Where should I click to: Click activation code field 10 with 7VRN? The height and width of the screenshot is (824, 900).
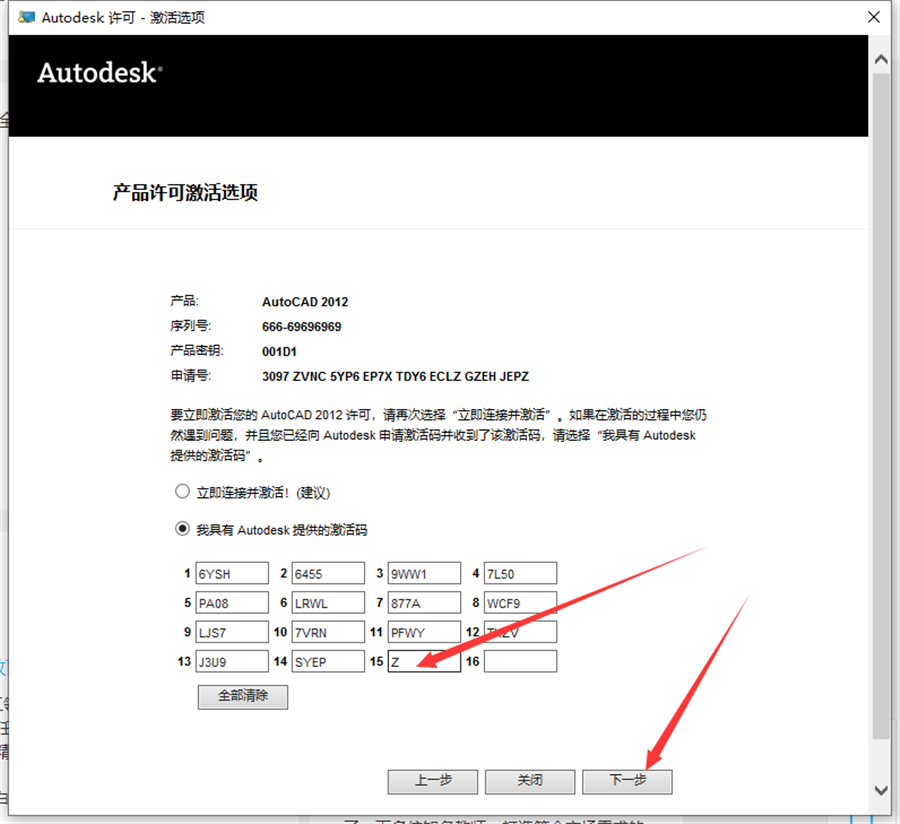(328, 632)
